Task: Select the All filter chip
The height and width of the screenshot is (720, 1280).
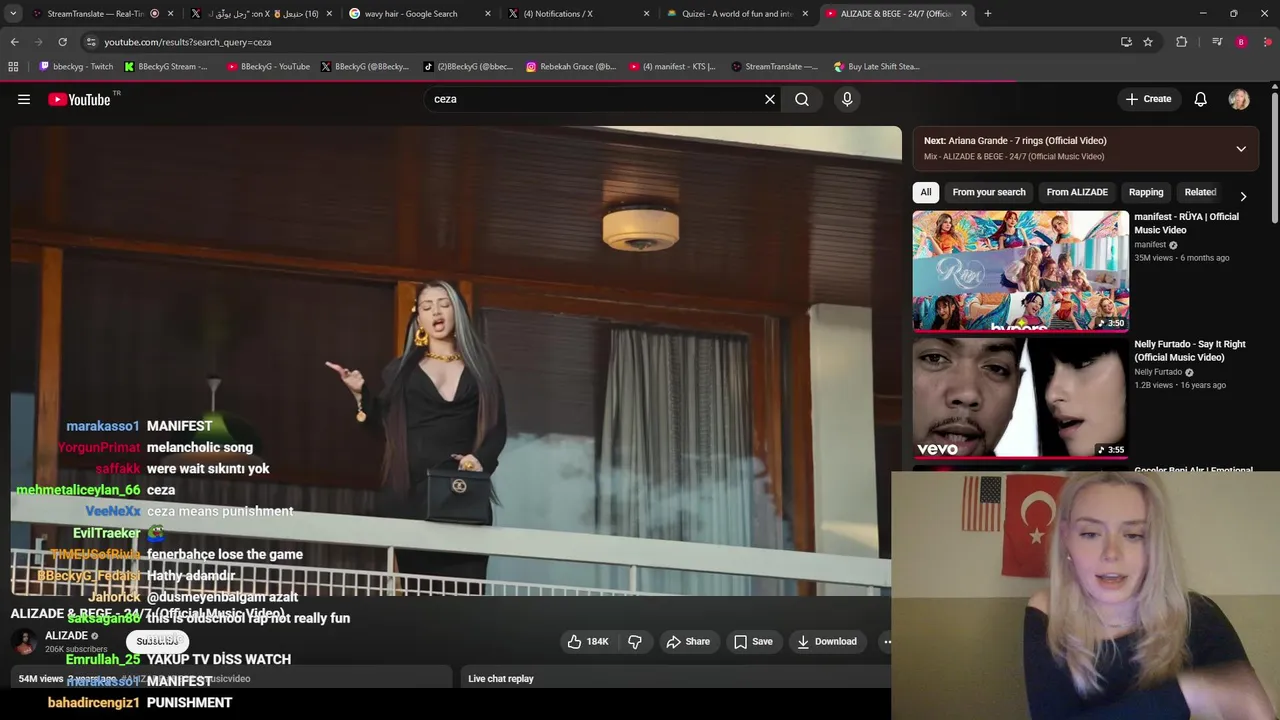Action: click(926, 192)
